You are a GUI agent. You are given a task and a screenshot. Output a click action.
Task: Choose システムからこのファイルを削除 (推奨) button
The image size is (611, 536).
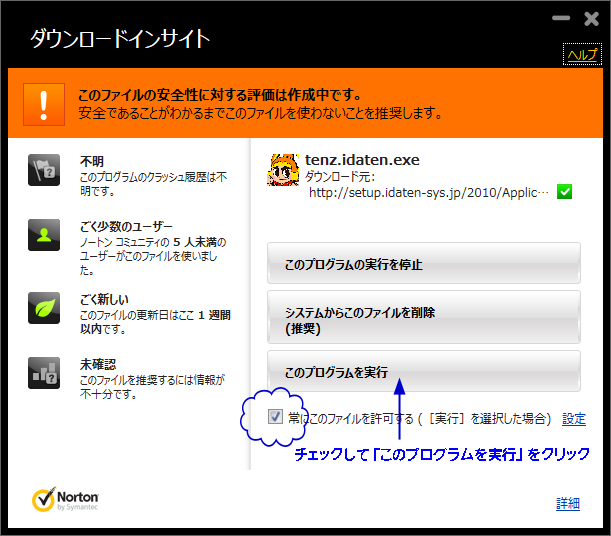click(x=424, y=319)
